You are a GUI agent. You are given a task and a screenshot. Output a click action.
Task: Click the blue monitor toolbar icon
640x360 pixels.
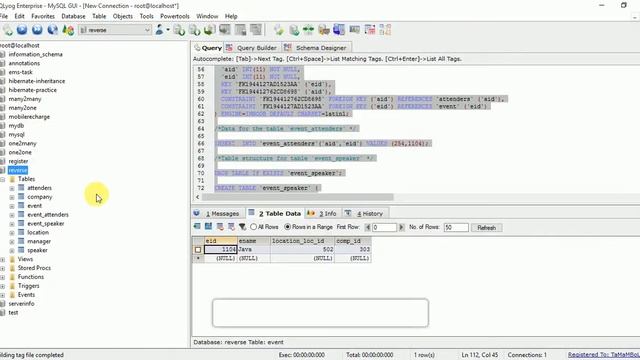(339, 29)
